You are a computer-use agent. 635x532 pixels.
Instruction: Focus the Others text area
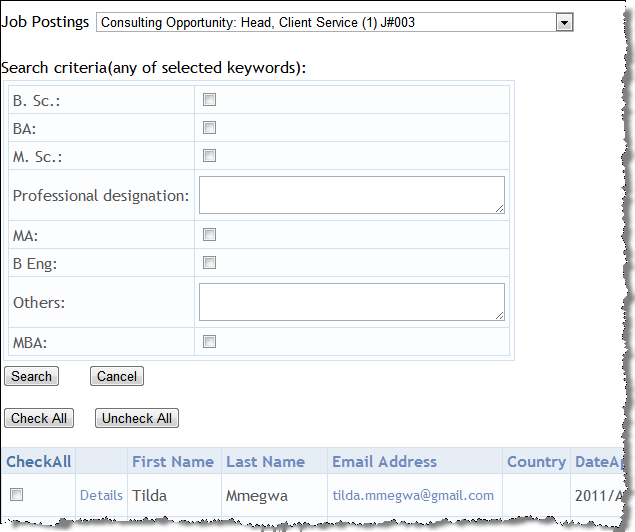351,302
